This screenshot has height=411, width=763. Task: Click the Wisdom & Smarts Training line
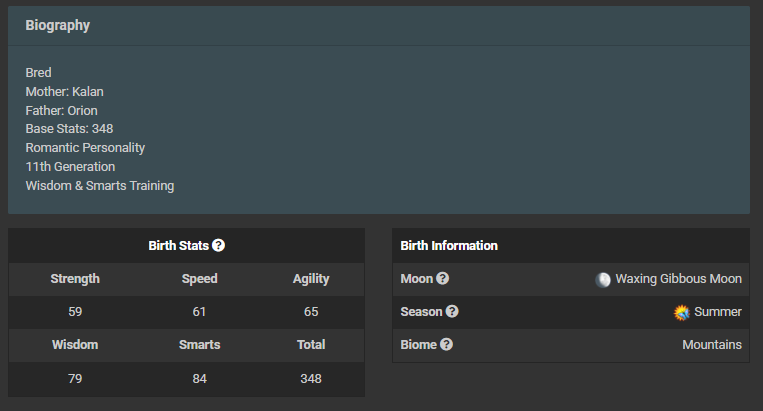pos(100,186)
